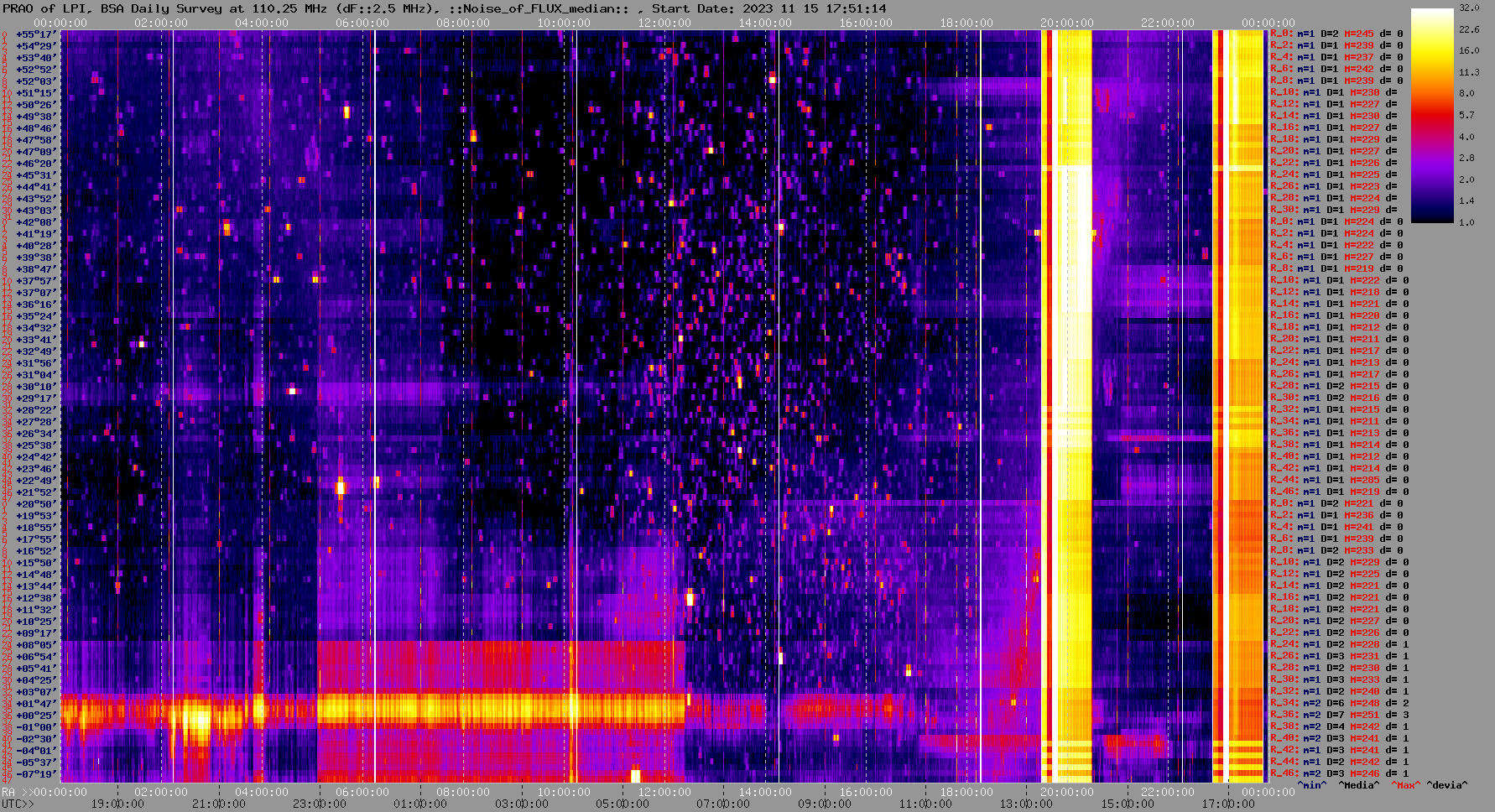Click UTC axis label 21:00:00
The width and height of the screenshot is (1495, 812).
click(x=219, y=804)
